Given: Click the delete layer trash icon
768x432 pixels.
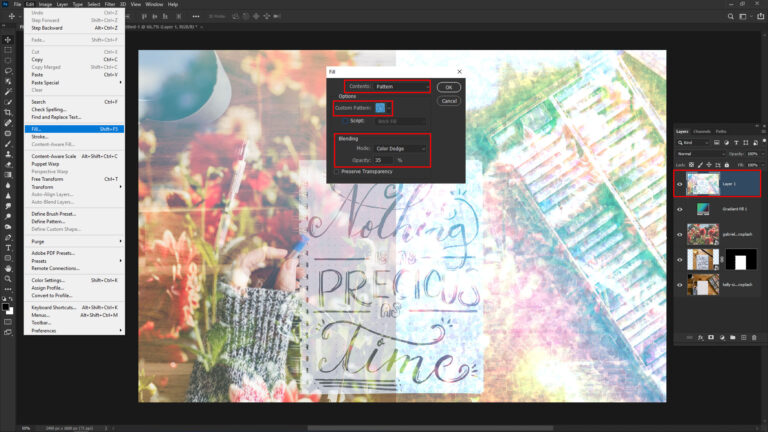Looking at the screenshot, I should pos(754,337).
